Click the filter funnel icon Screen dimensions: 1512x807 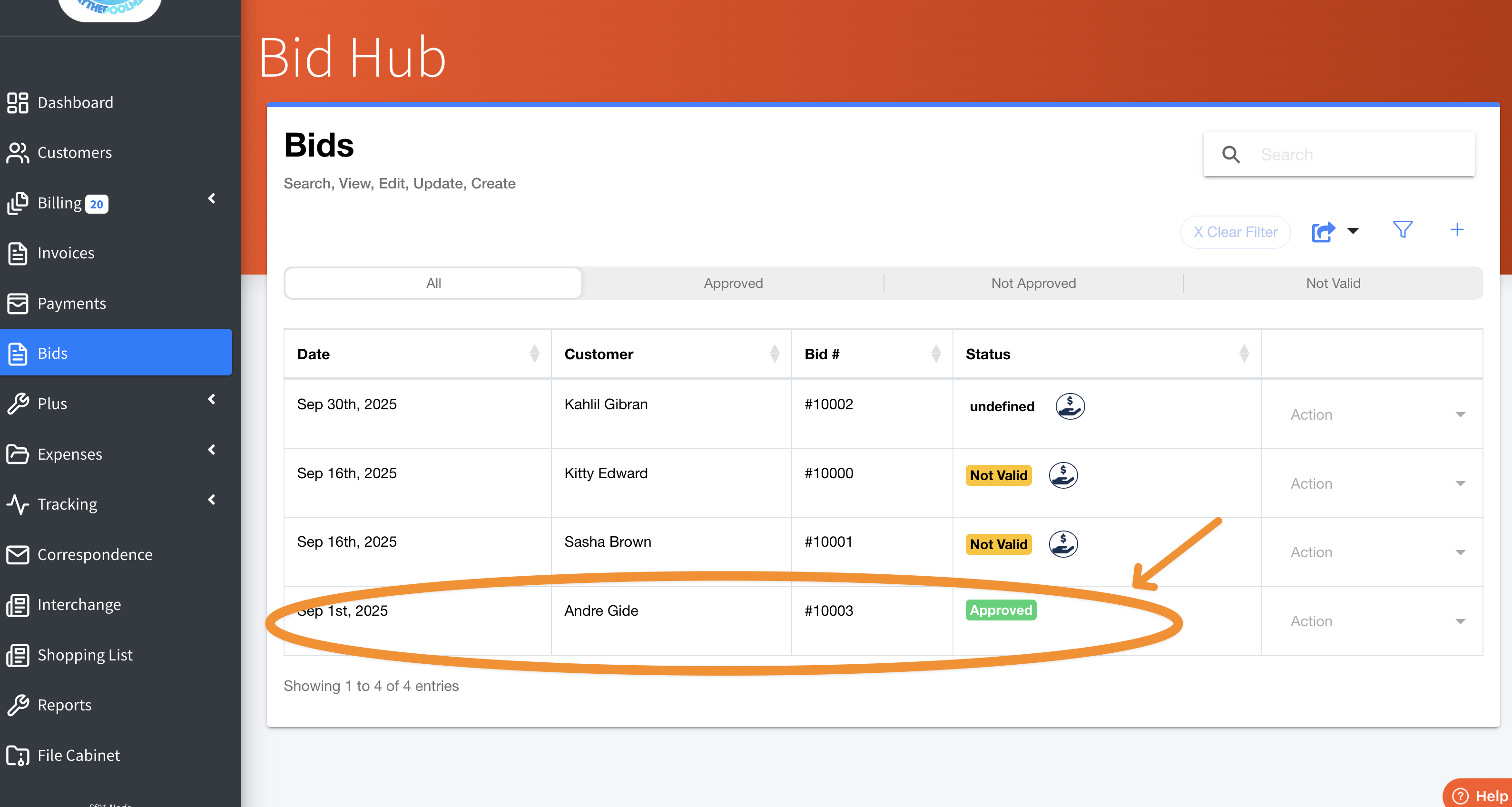(1402, 230)
